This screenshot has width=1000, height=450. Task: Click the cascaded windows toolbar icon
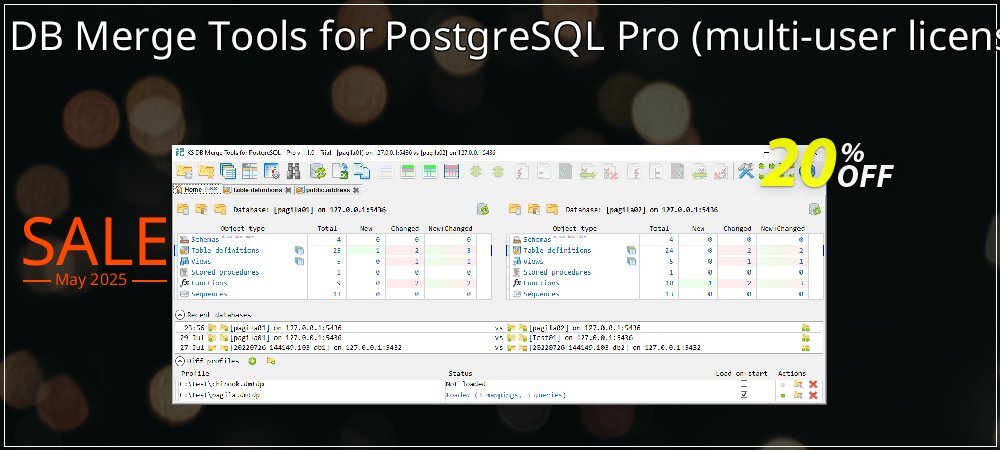tap(228, 171)
